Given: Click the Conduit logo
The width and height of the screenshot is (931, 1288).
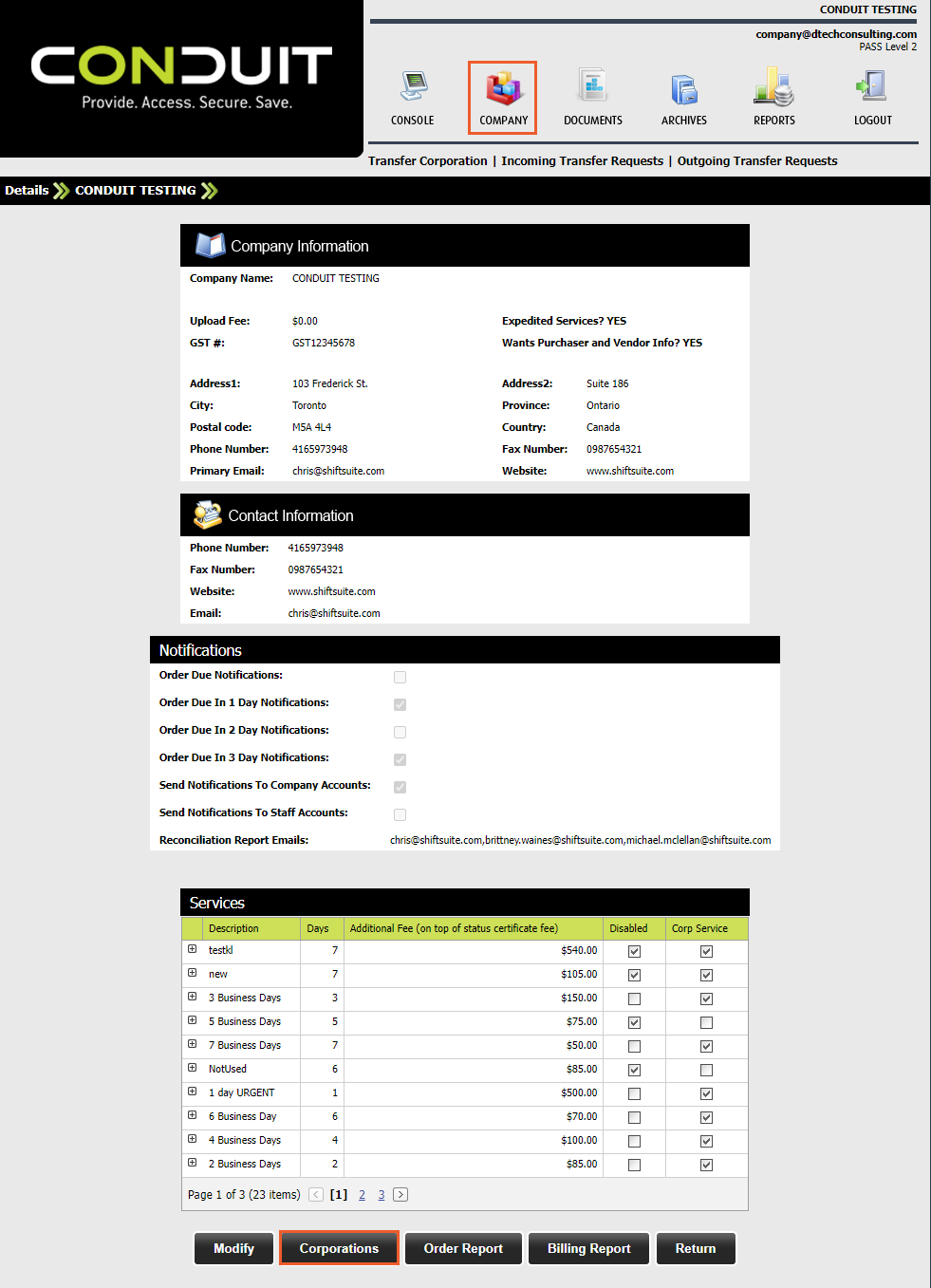Looking at the screenshot, I should (x=181, y=77).
